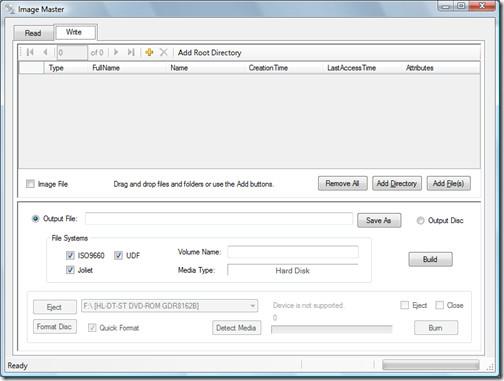Jump to last record navigation icon
This screenshot has width=504, height=381.
coord(131,52)
